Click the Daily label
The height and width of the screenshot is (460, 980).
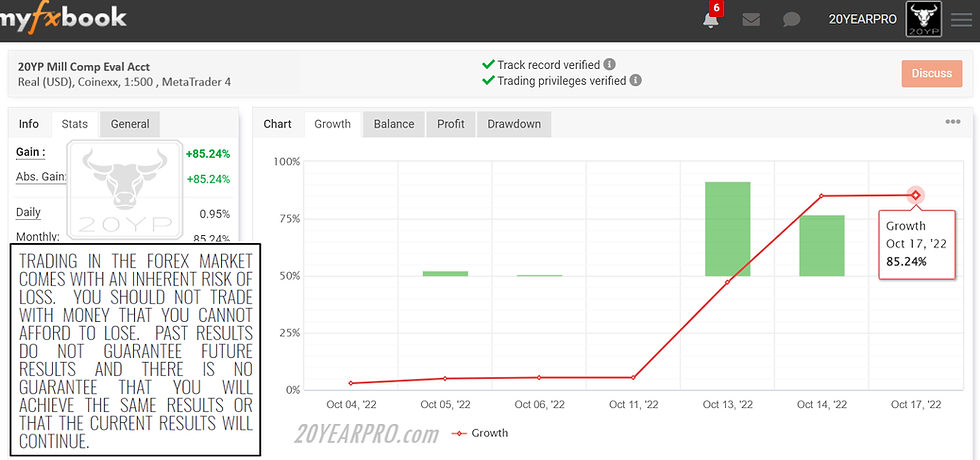click(28, 212)
